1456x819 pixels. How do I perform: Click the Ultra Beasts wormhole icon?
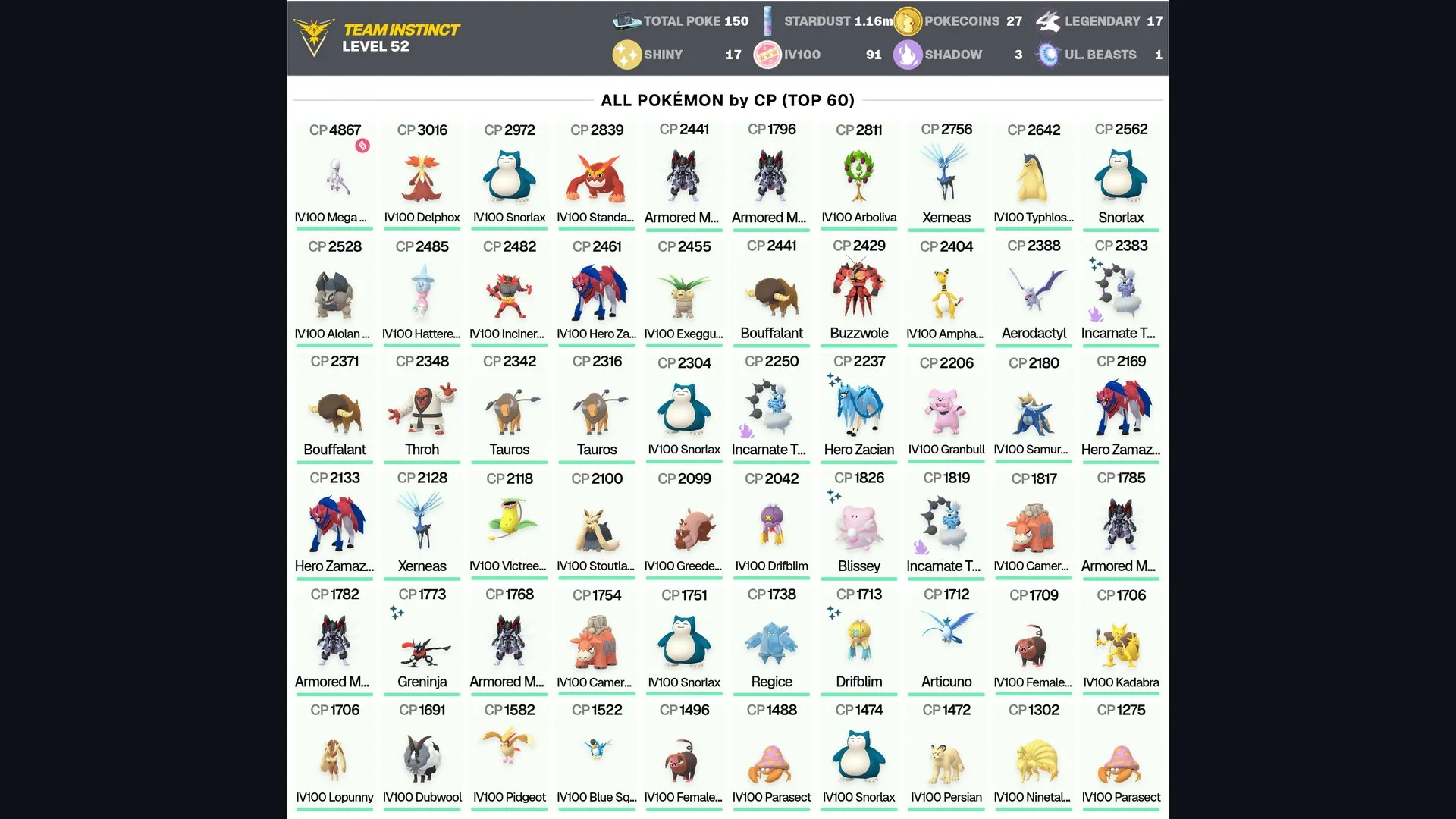coord(1048,55)
